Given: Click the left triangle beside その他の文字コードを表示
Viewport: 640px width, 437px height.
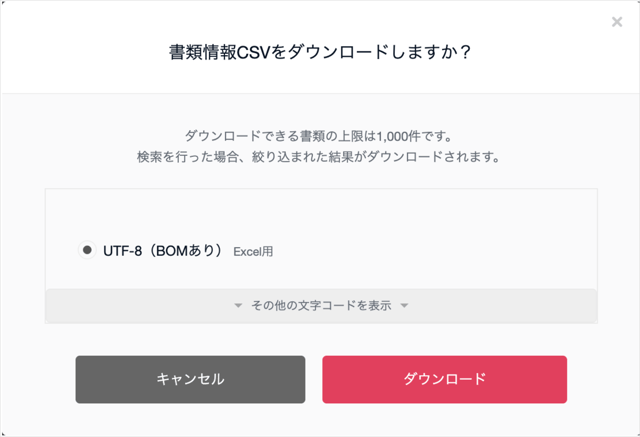Looking at the screenshot, I should pyautogui.click(x=238, y=306).
